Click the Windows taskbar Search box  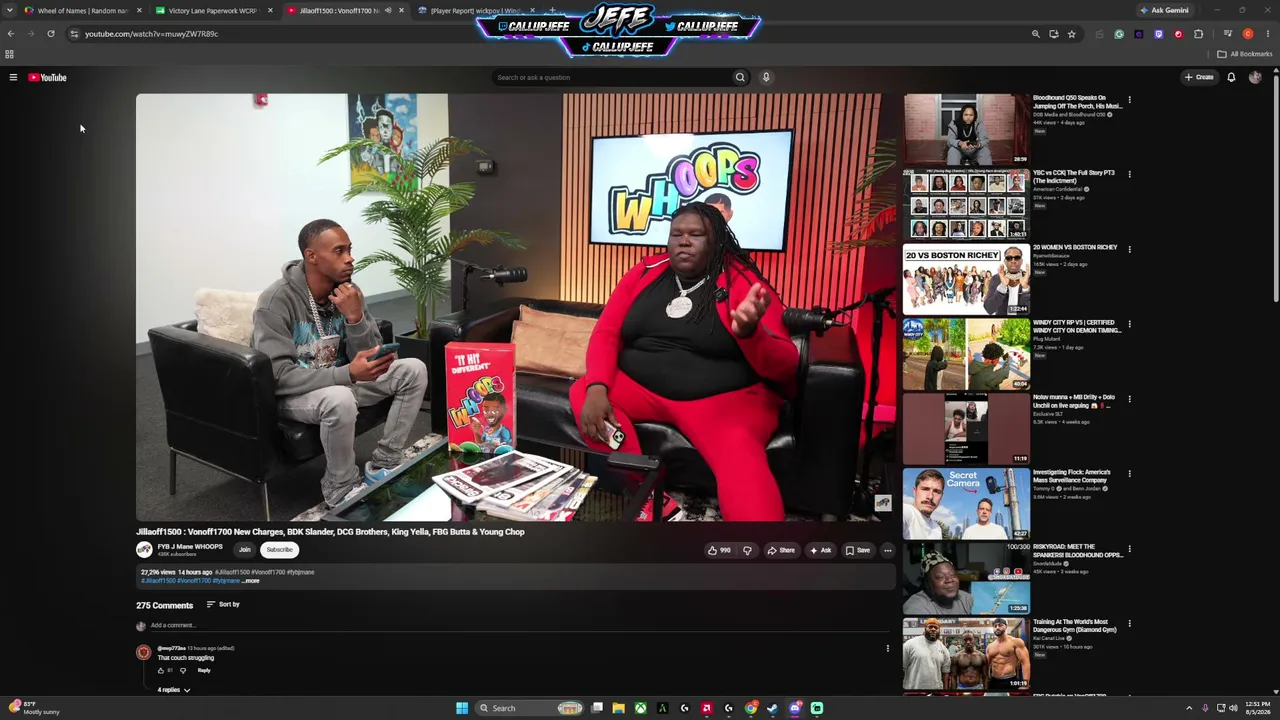(x=530, y=708)
